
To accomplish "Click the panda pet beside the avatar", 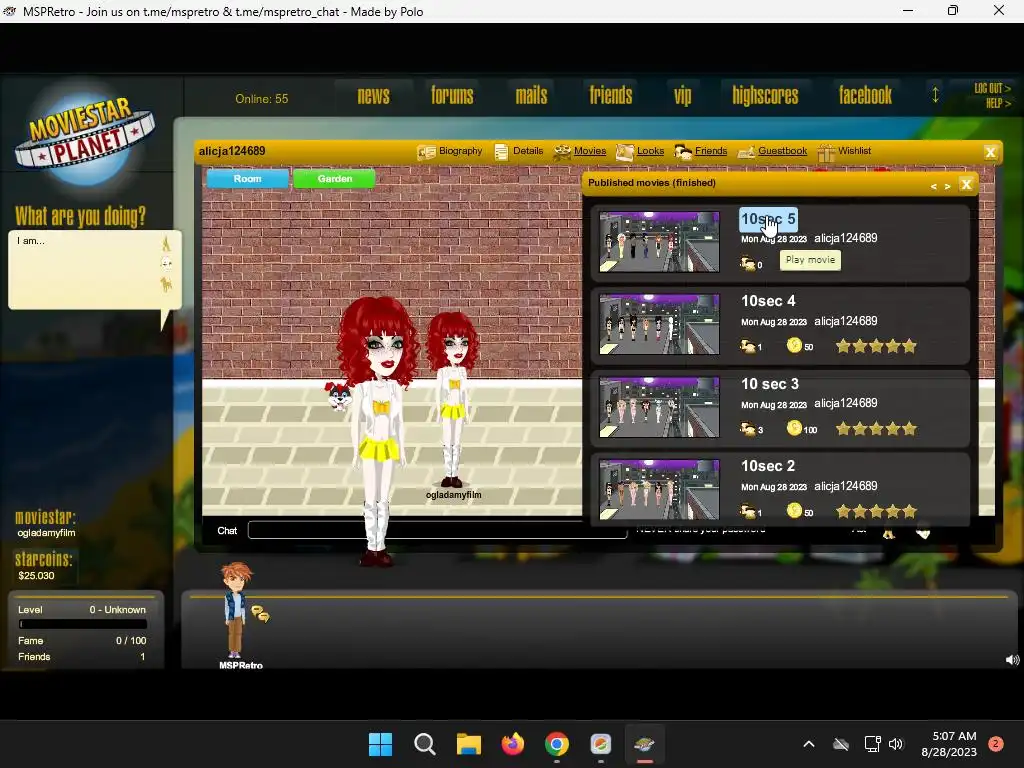I will (x=338, y=396).
